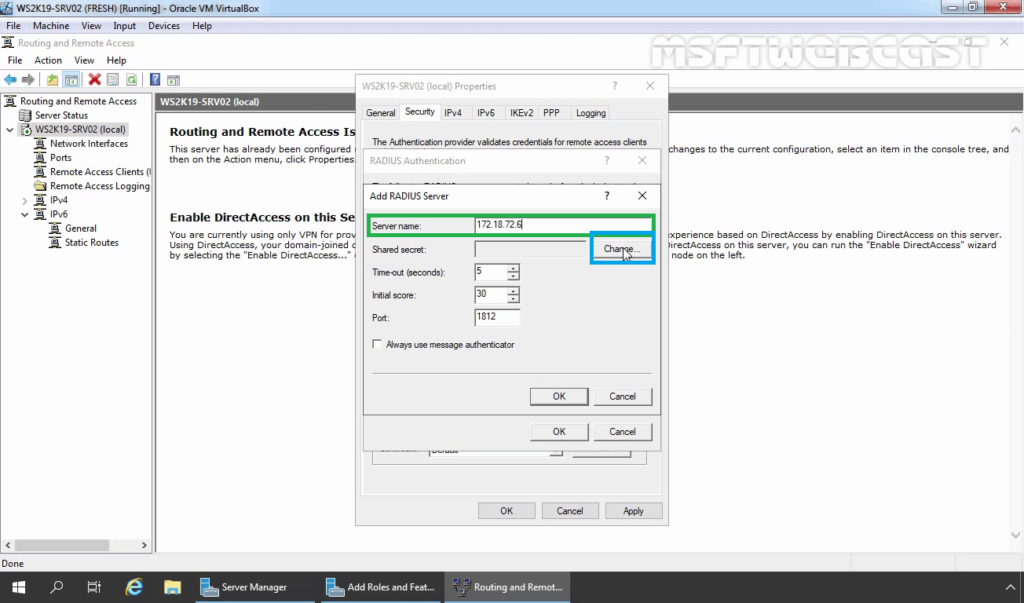The image size is (1024, 603).
Task: Open VirtualBox Machine menu
Action: [51, 25]
